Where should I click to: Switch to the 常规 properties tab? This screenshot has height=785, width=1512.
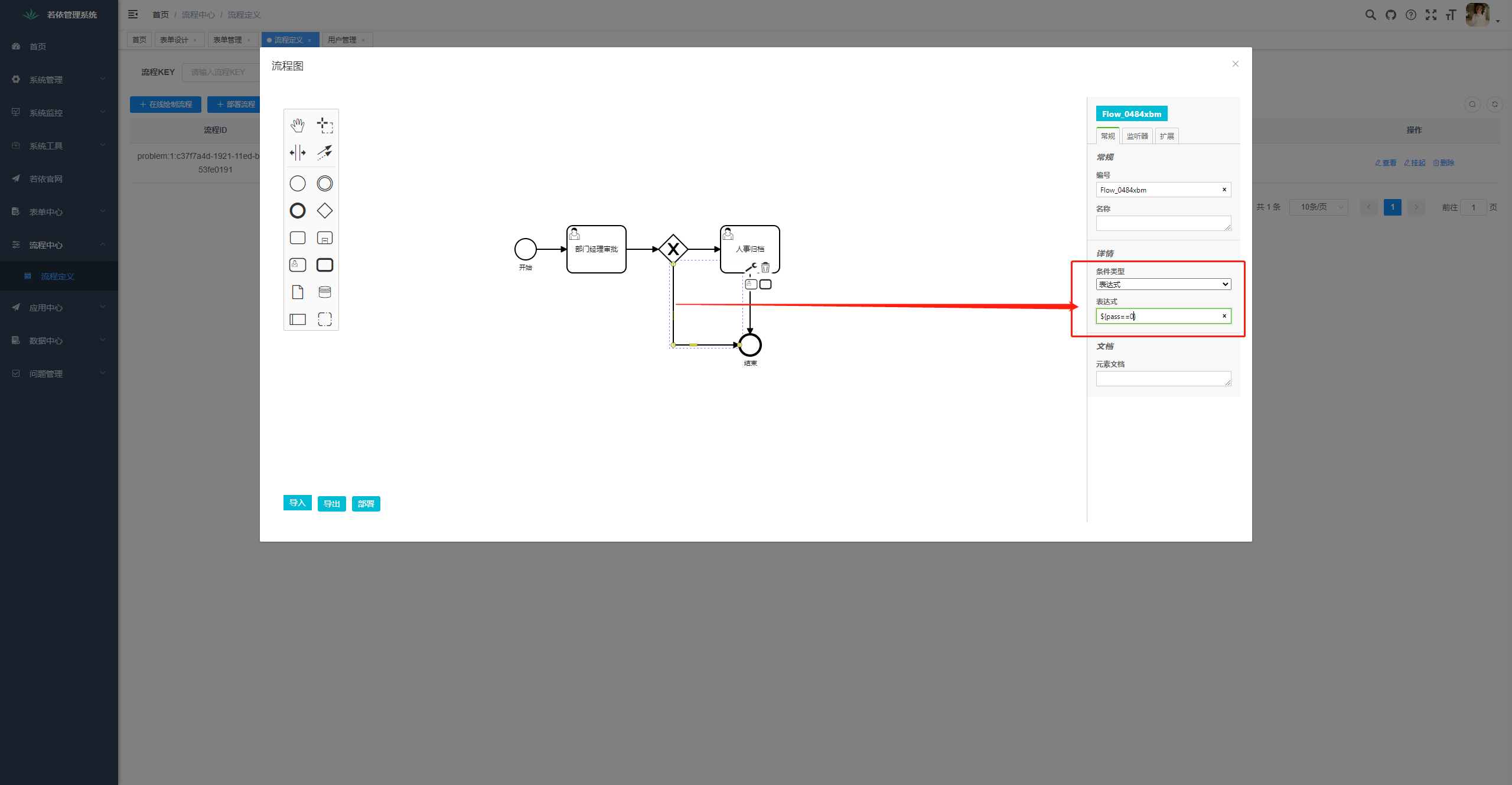pos(1108,136)
